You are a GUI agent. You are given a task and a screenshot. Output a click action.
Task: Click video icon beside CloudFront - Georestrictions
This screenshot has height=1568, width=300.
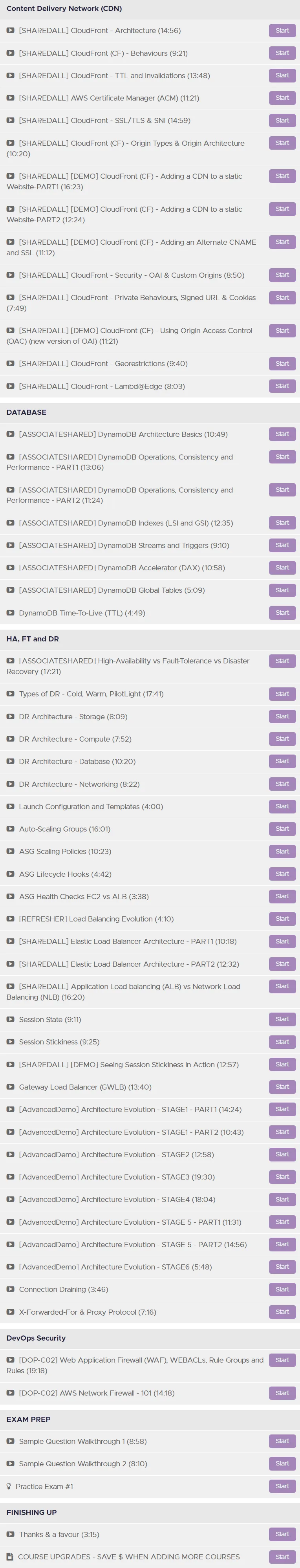click(10, 363)
